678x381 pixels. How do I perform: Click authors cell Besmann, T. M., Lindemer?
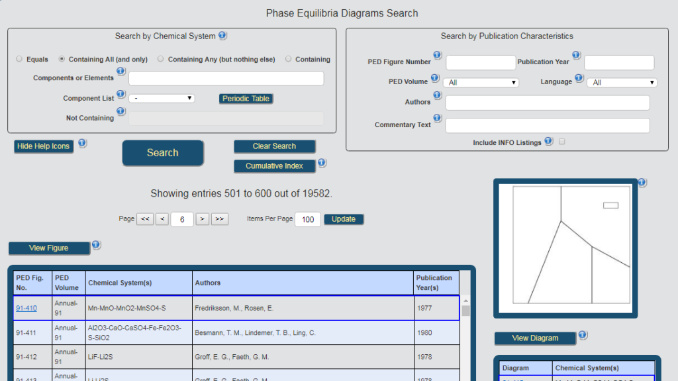coord(303,333)
